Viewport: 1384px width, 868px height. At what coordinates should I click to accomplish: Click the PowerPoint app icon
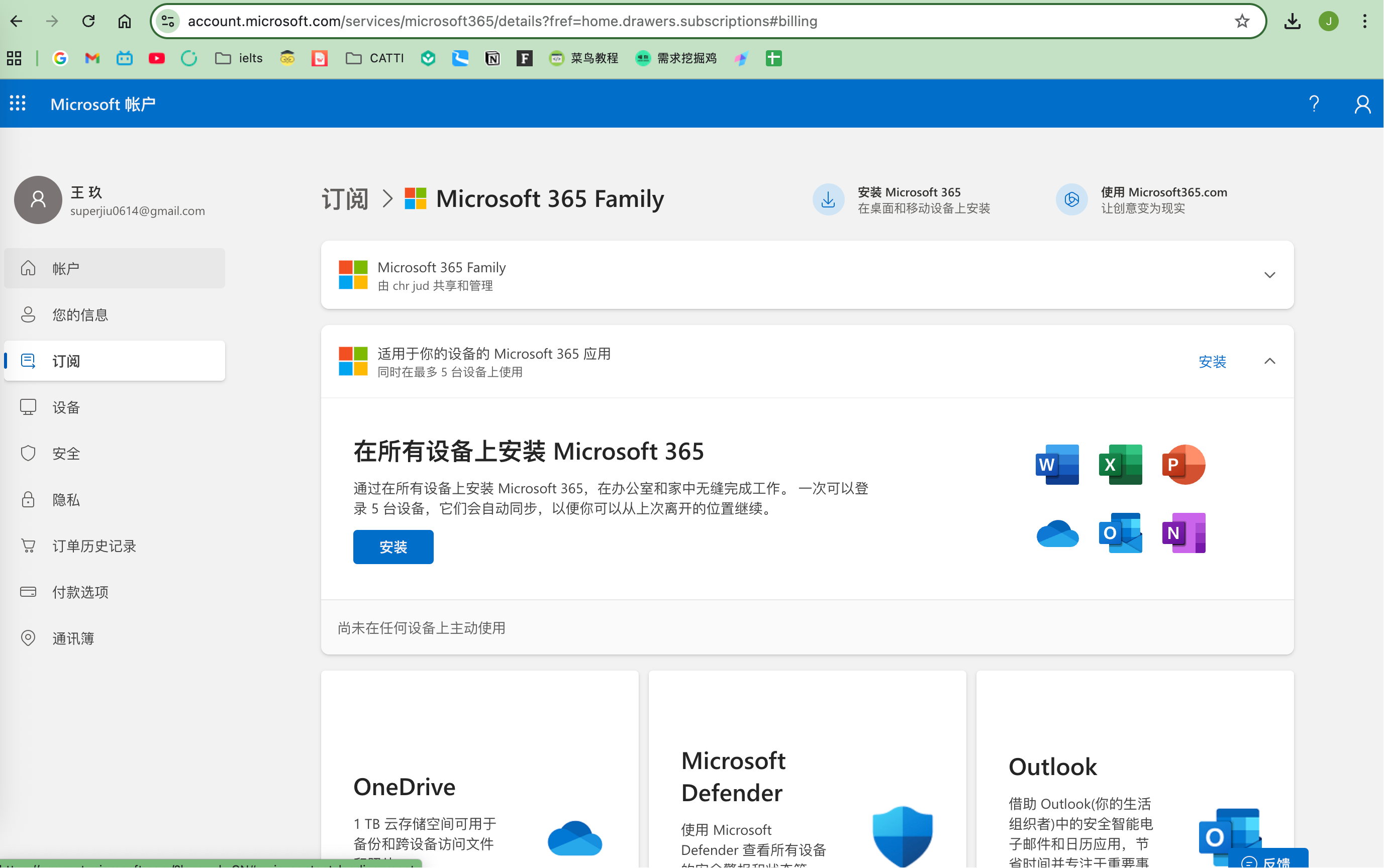[x=1183, y=465]
